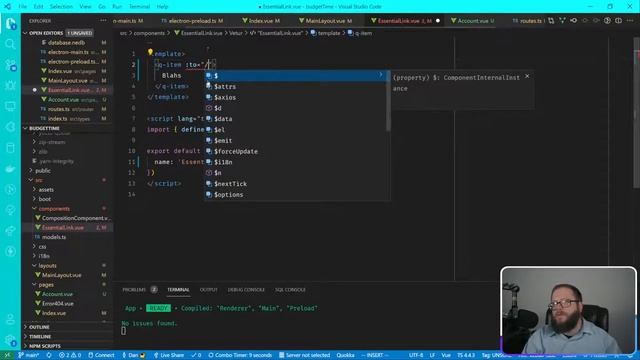Screen dimensions: 640x360
Task: Open the Accounts icon in activity bar
Action: 10,319
